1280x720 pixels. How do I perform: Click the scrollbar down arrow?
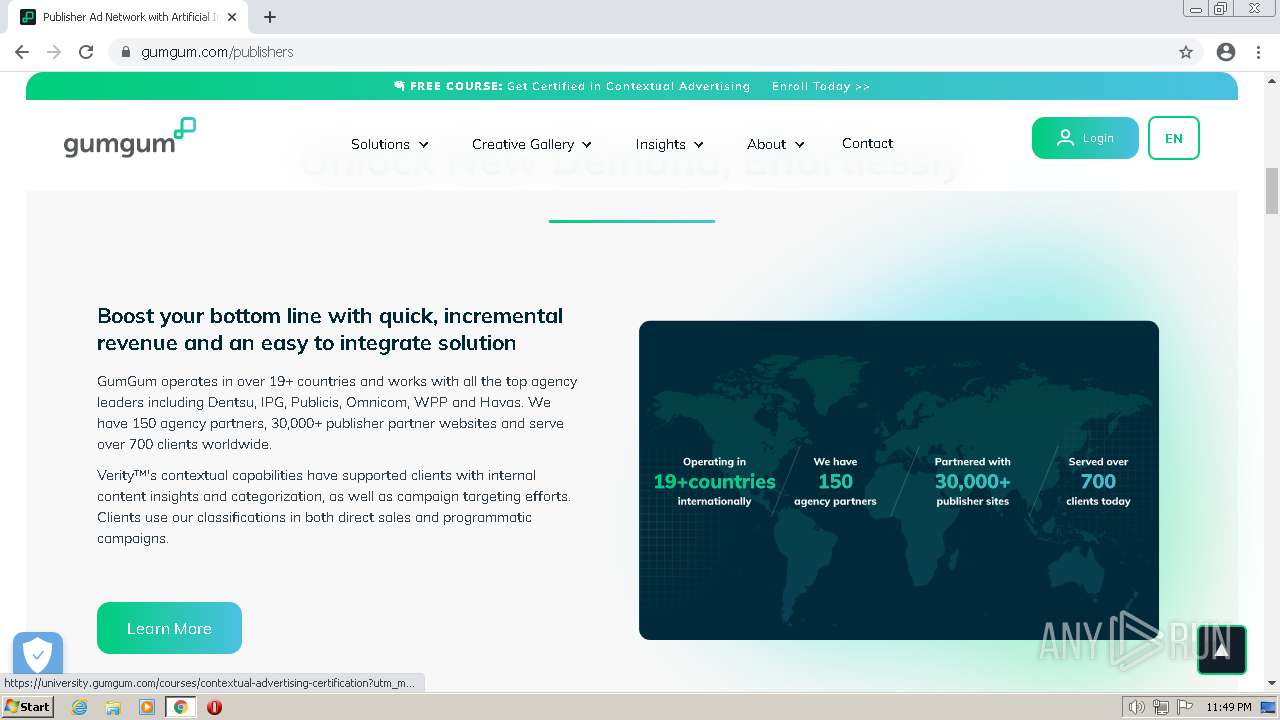1272,683
